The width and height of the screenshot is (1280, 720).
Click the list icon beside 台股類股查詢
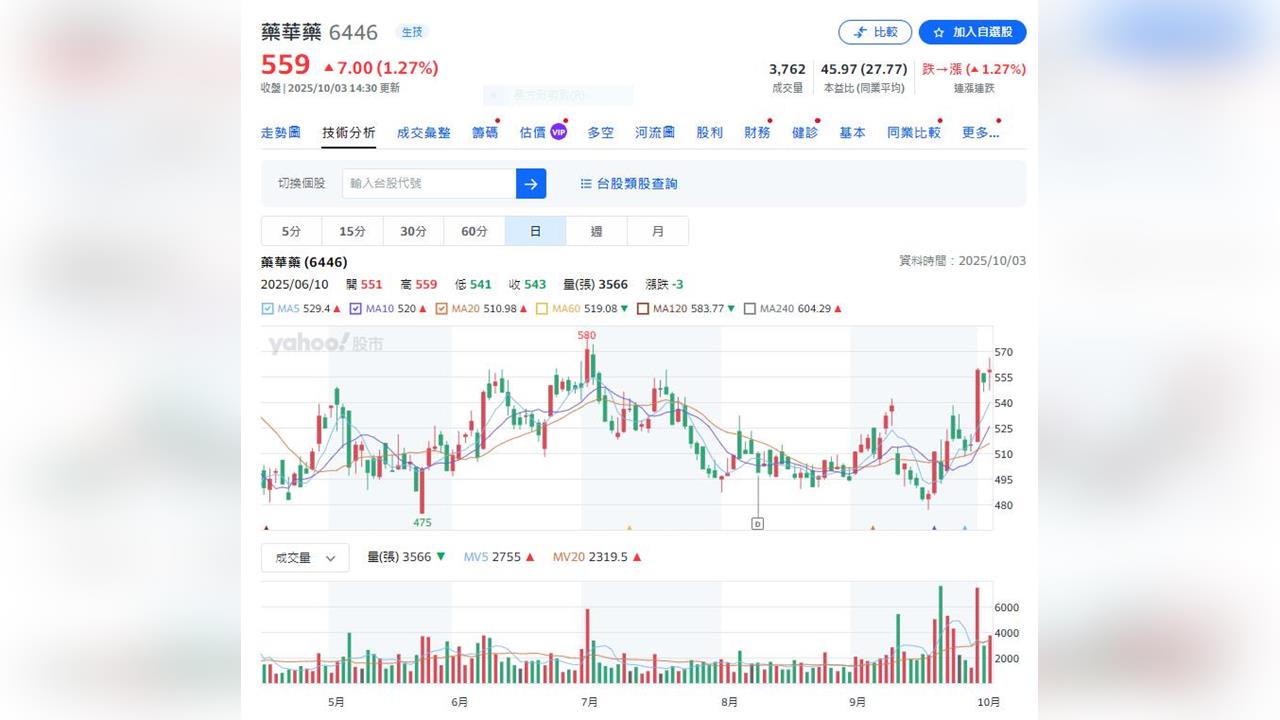pos(586,184)
